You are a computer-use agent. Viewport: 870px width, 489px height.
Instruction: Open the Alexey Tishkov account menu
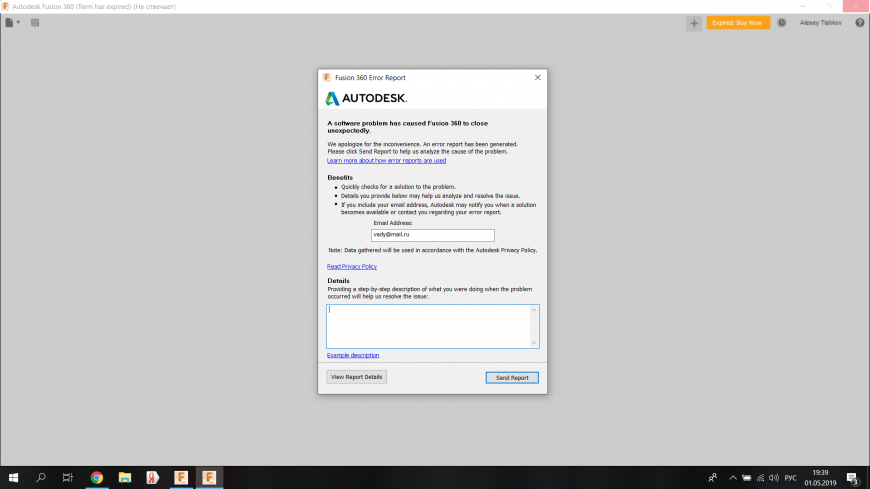coord(820,23)
